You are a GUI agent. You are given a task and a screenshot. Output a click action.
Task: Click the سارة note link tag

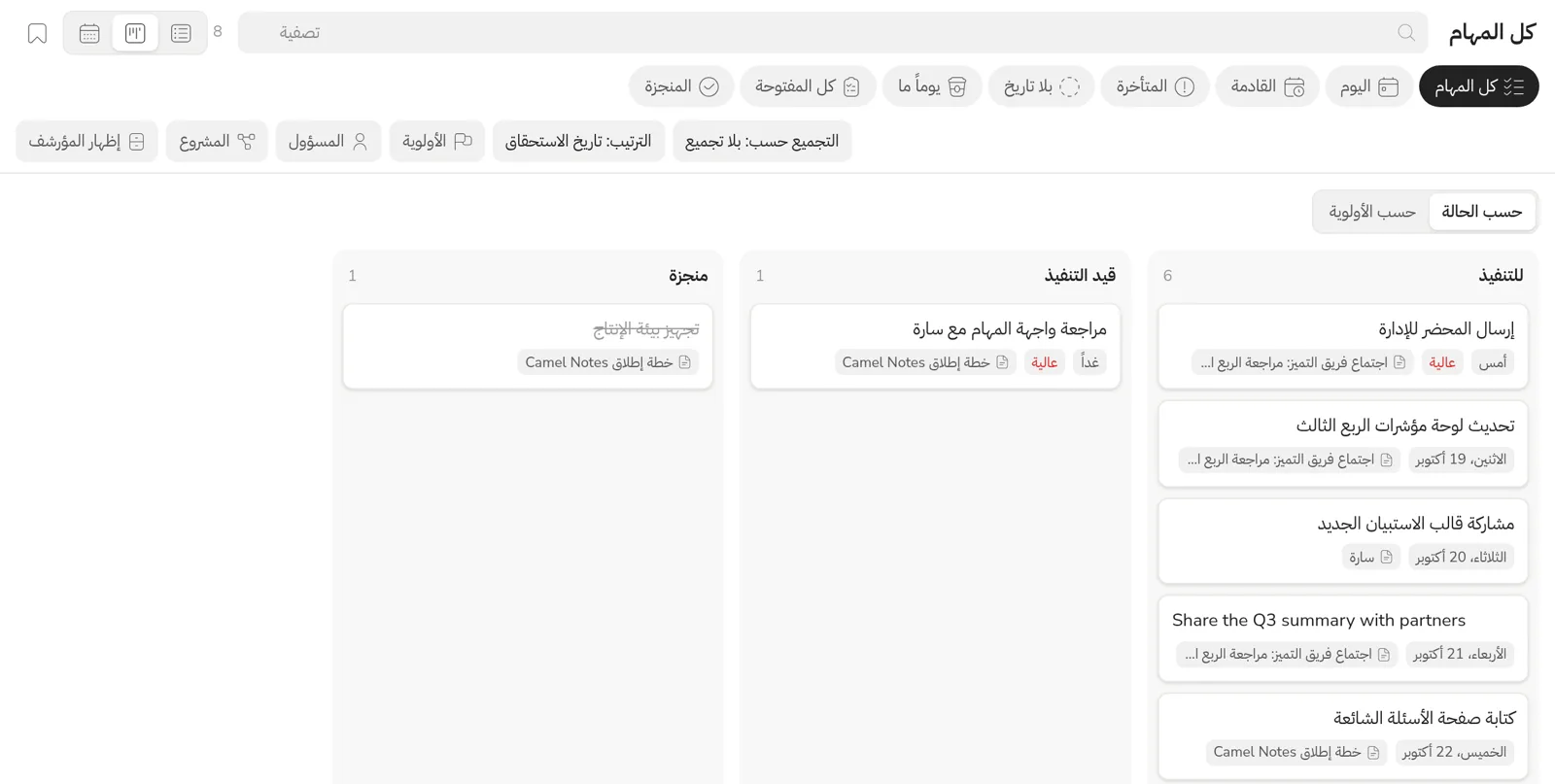pos(1371,557)
